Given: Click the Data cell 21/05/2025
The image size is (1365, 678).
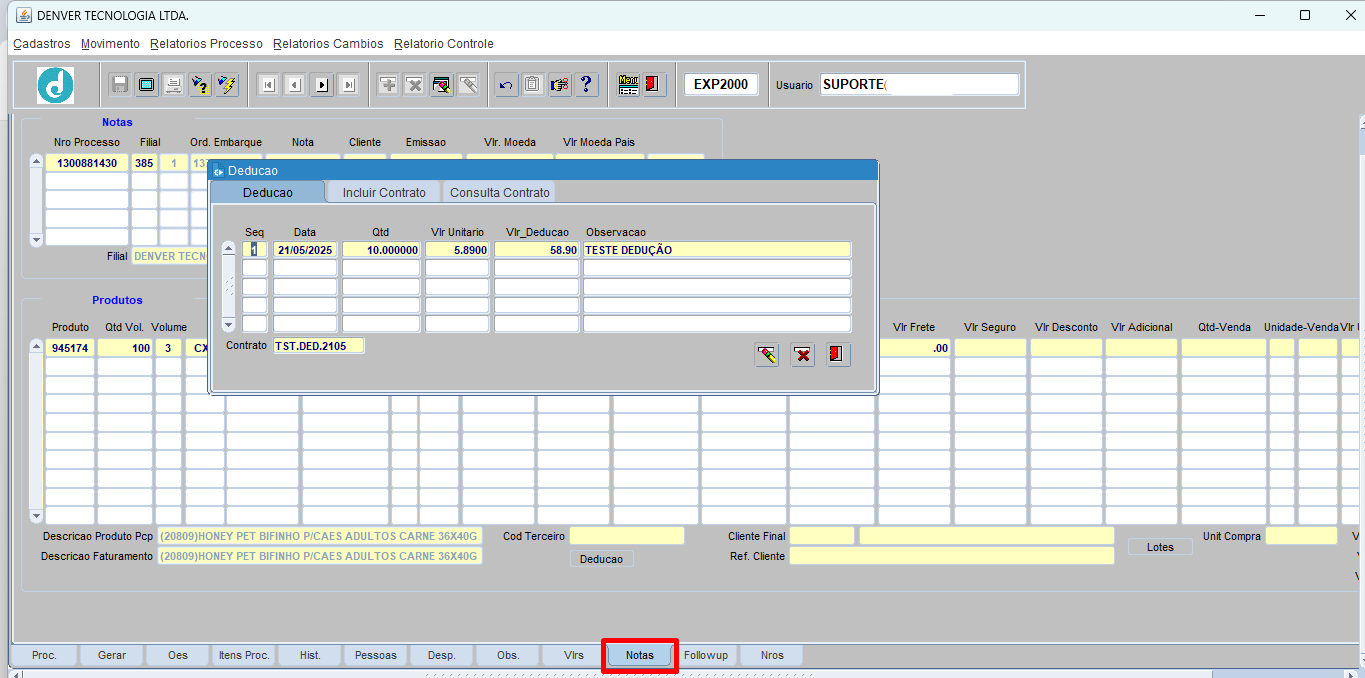Looking at the screenshot, I should pos(305,249).
